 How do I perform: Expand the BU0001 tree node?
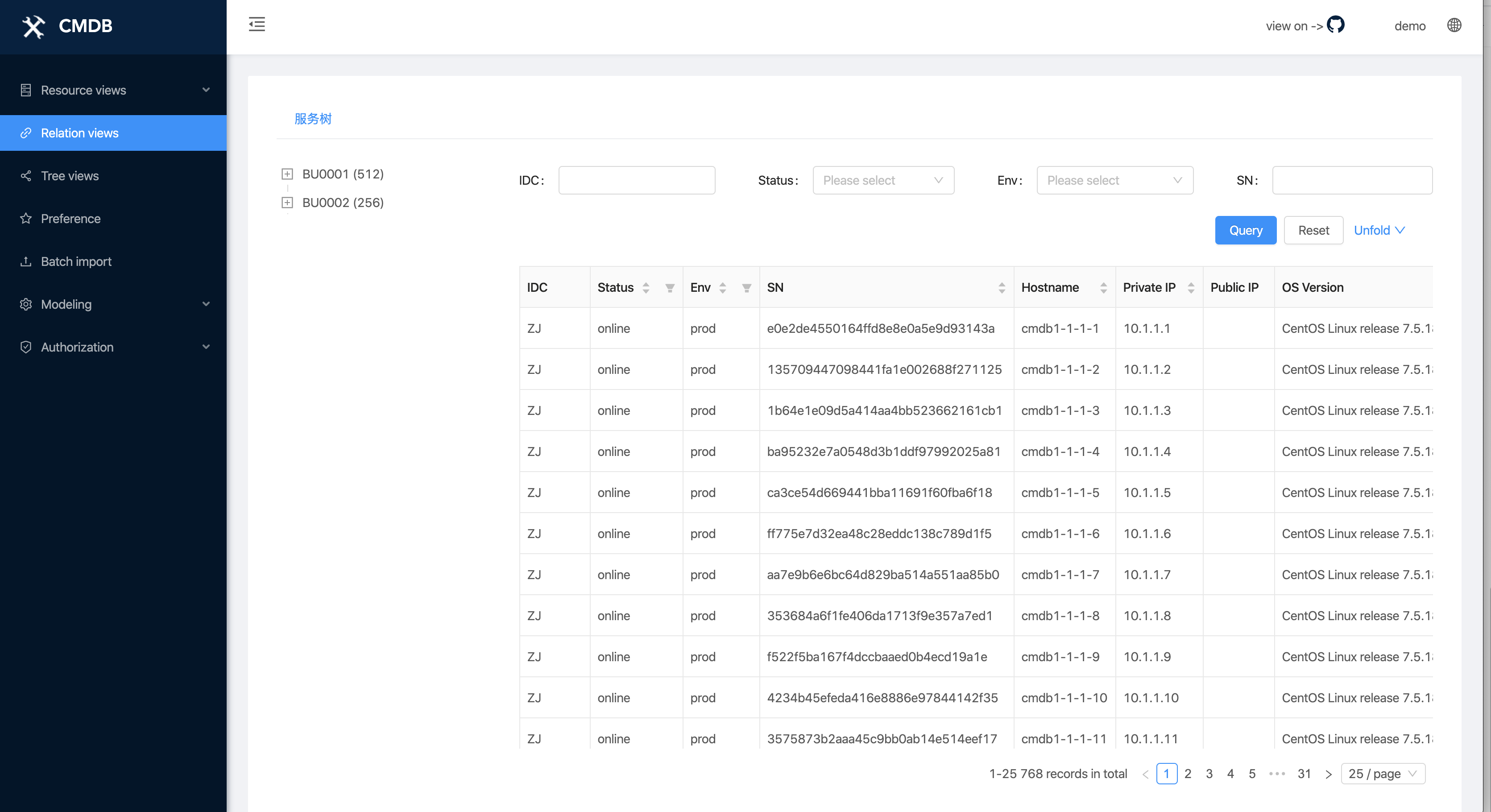(x=287, y=174)
